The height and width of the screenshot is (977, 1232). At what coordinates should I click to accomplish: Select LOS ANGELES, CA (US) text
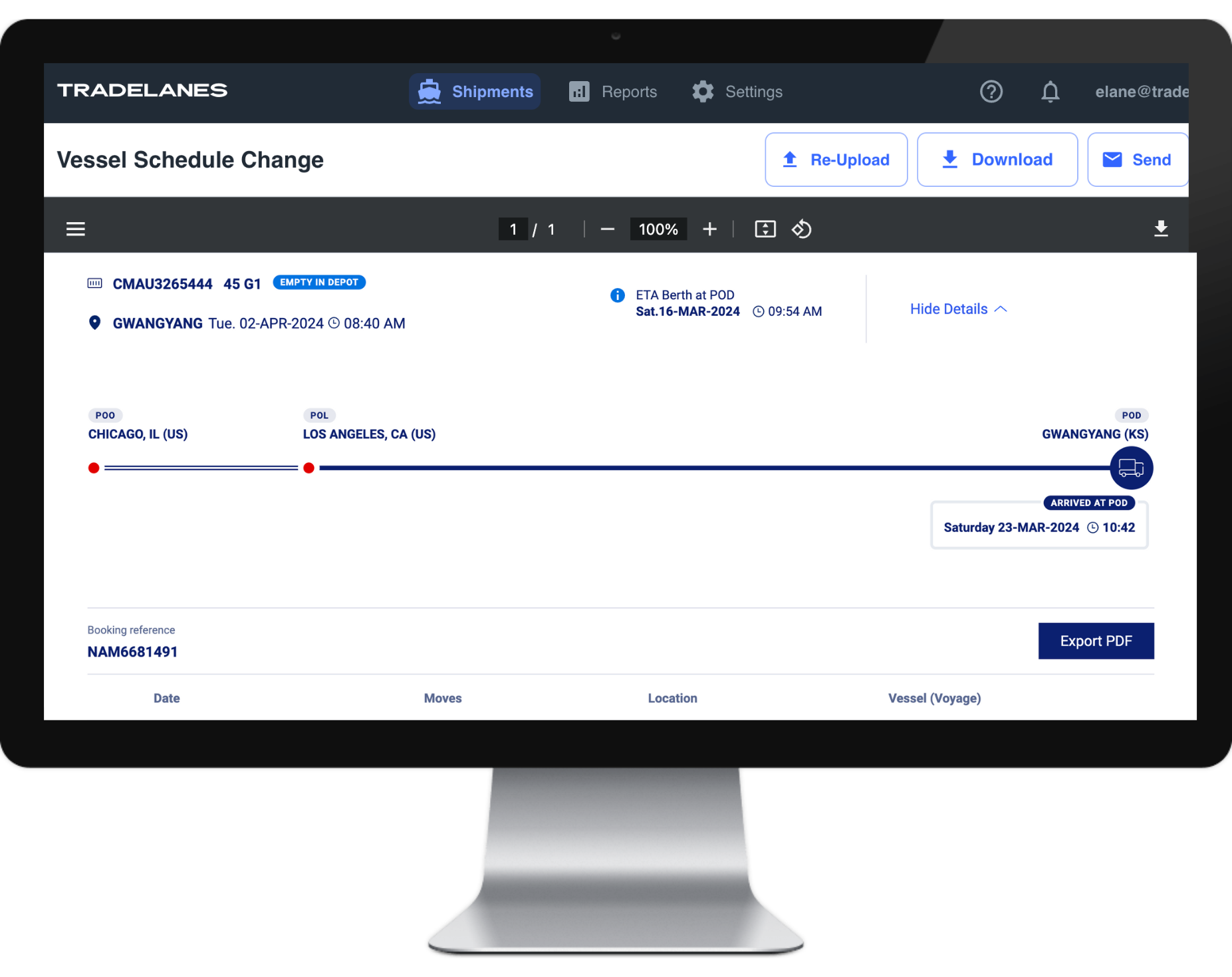369,434
